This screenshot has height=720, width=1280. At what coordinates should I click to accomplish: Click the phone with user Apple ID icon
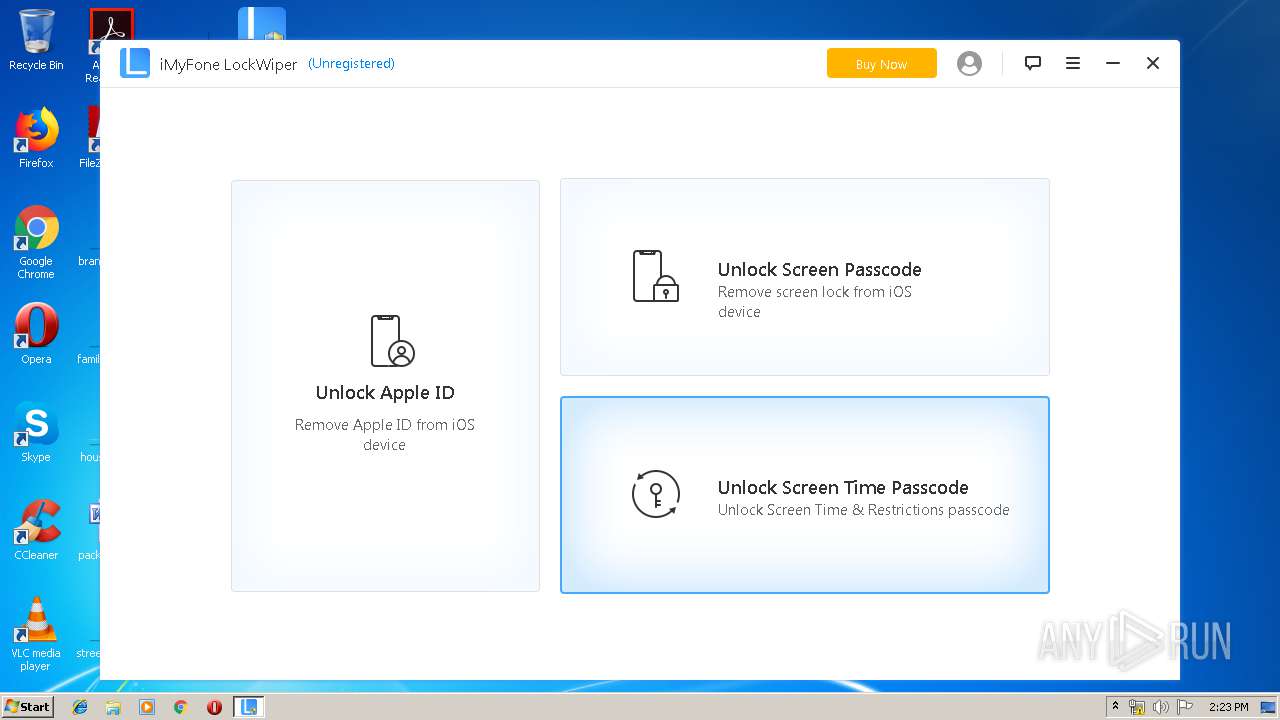click(x=392, y=341)
